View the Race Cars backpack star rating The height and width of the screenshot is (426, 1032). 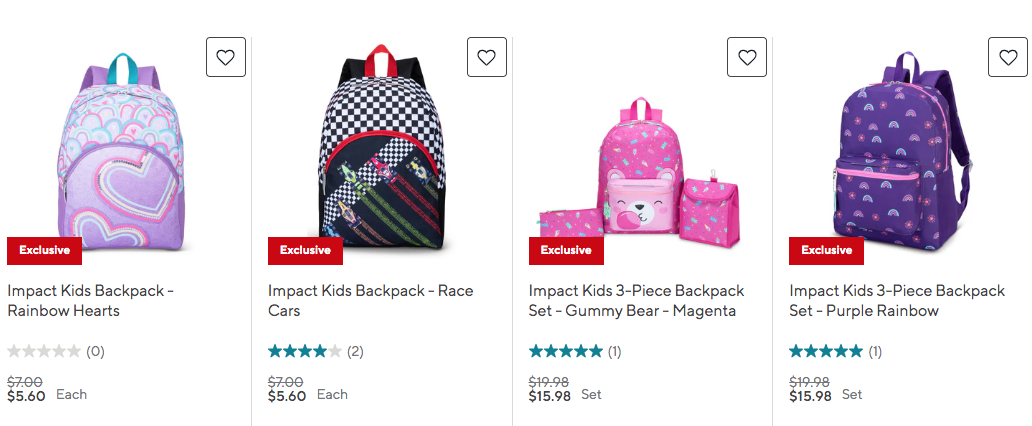point(305,351)
